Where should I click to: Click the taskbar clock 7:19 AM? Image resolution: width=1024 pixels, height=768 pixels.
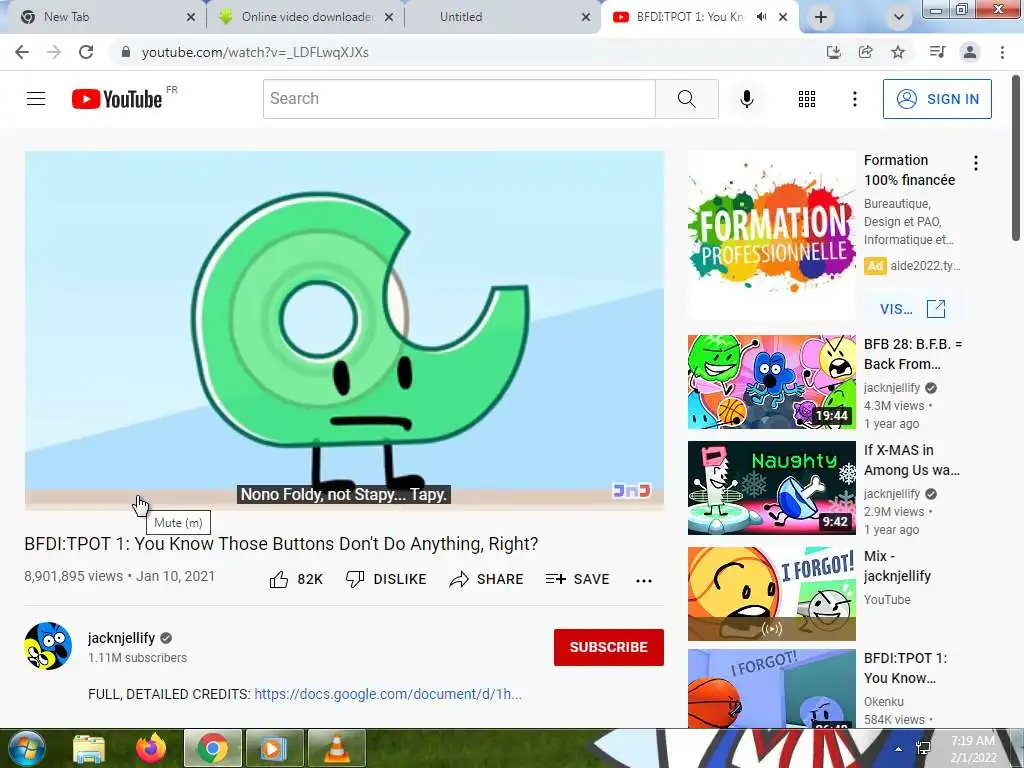click(973, 748)
